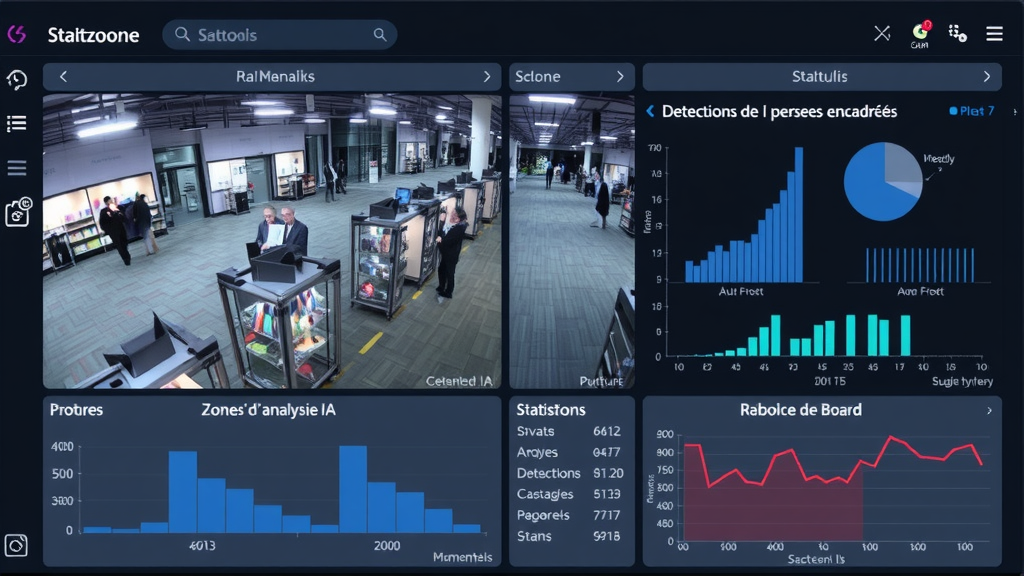The image size is (1024, 576).
Task: Open the history clock icon in sidebar
Action: [x=16, y=80]
